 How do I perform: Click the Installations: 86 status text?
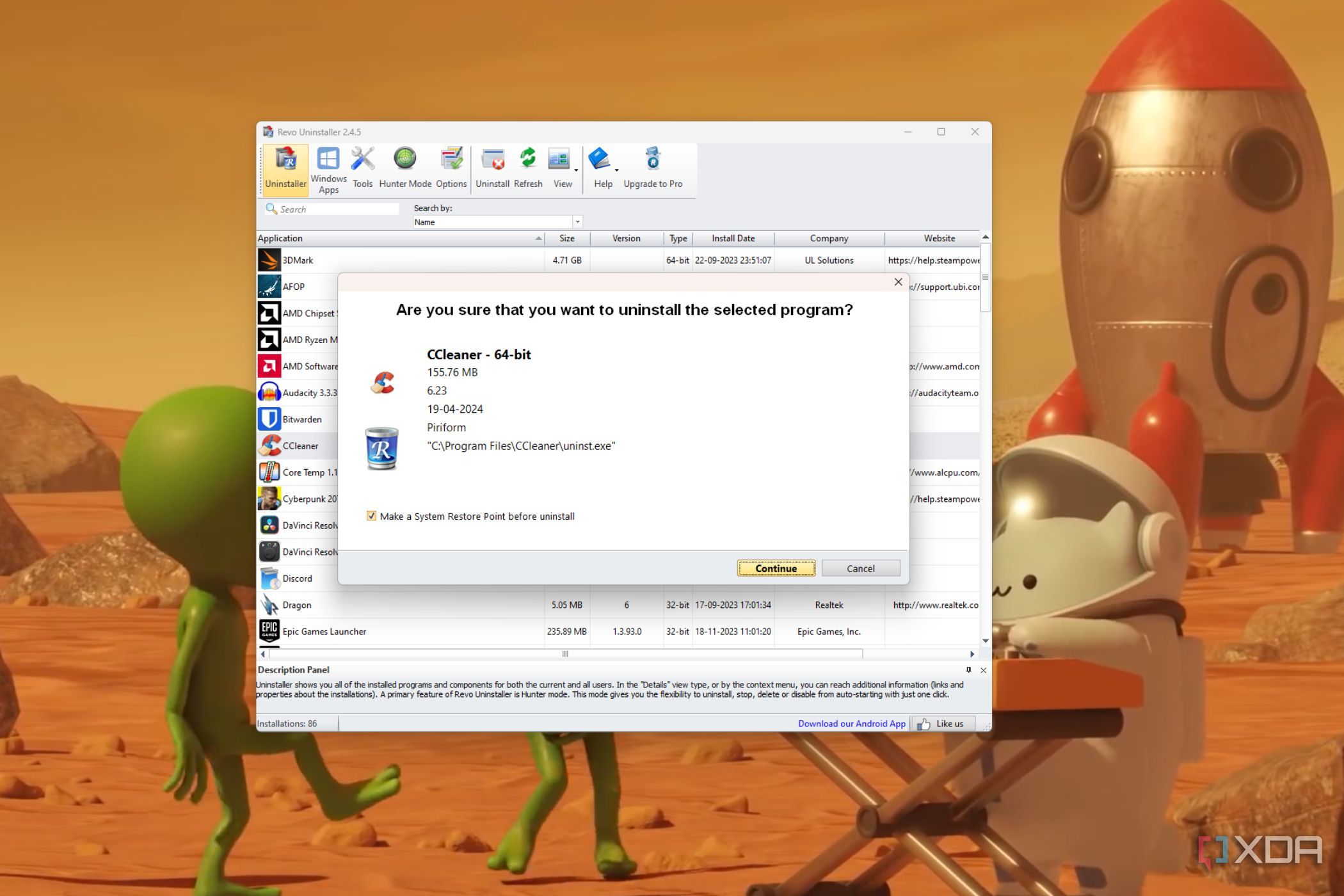tap(287, 723)
